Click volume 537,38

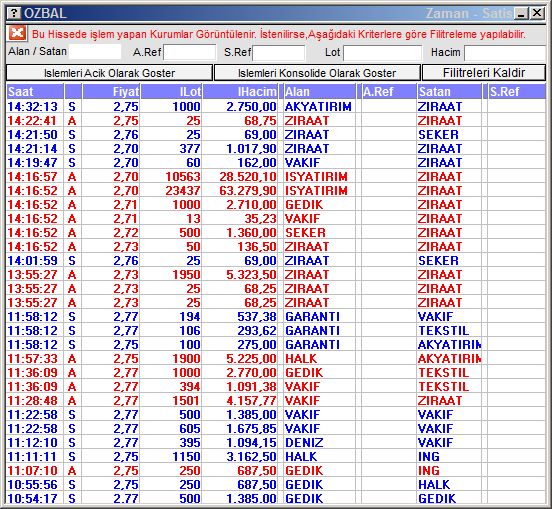coord(257,316)
